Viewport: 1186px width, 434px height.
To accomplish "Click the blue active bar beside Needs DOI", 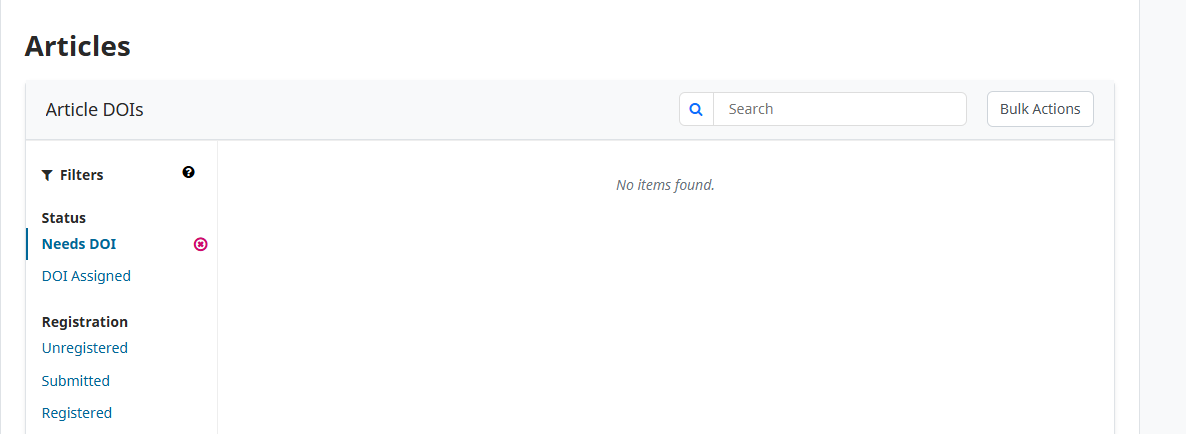I will 27,244.
